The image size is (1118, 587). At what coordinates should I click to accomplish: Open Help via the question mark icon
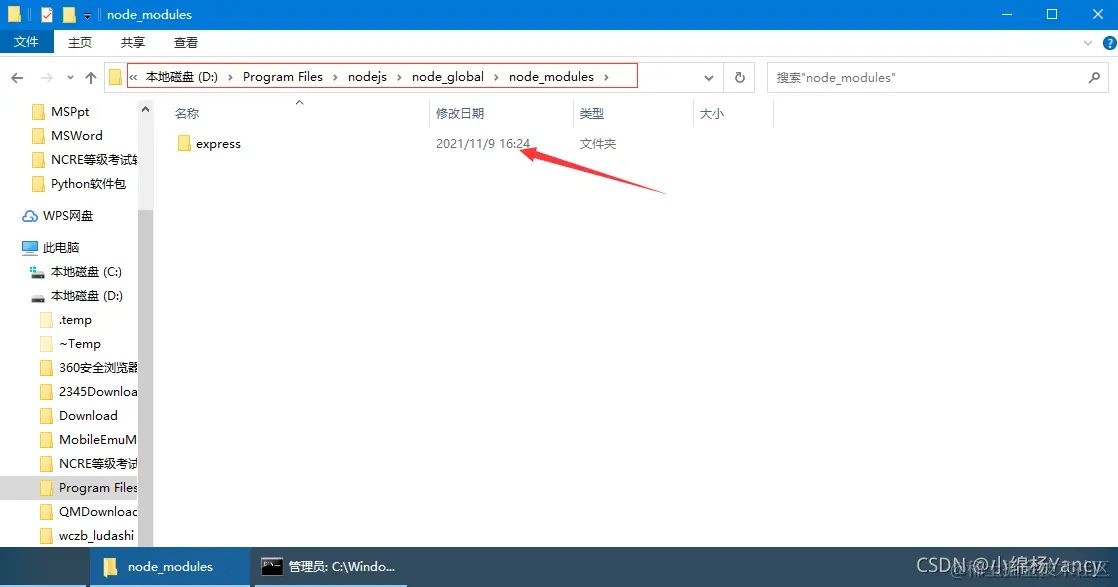click(1109, 43)
